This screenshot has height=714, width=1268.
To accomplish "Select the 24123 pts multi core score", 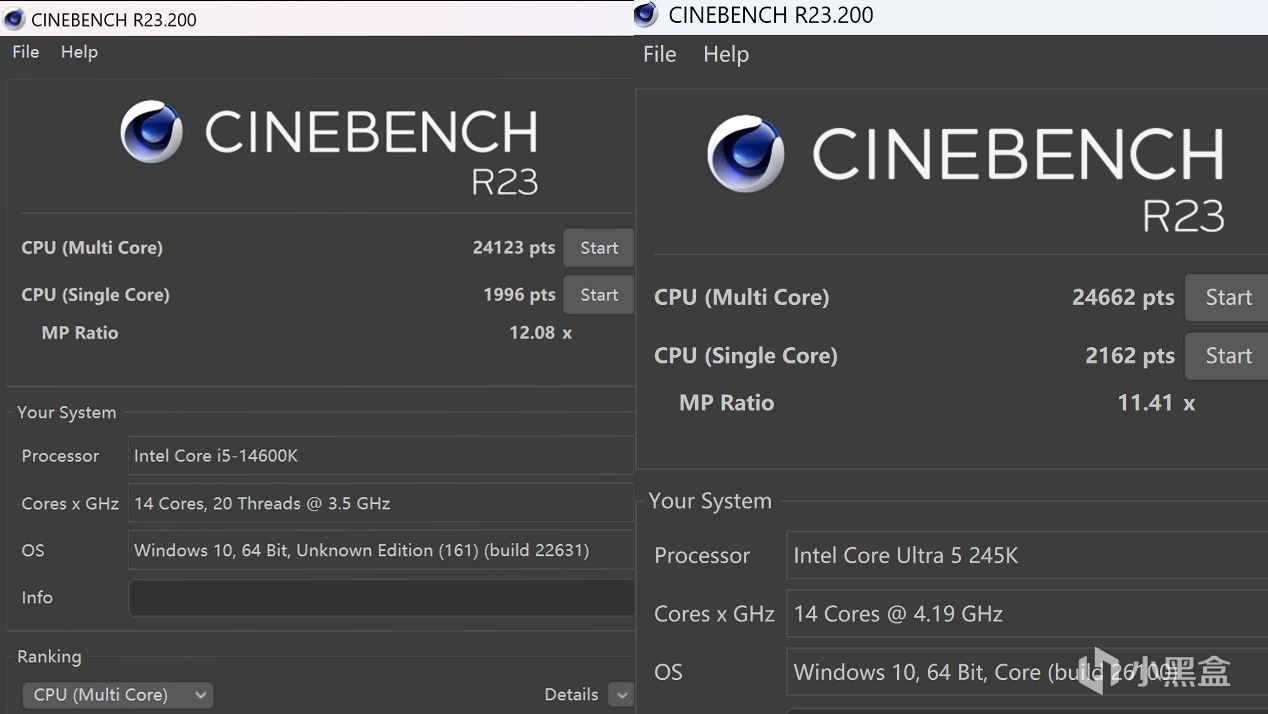I will pyautogui.click(x=513, y=248).
